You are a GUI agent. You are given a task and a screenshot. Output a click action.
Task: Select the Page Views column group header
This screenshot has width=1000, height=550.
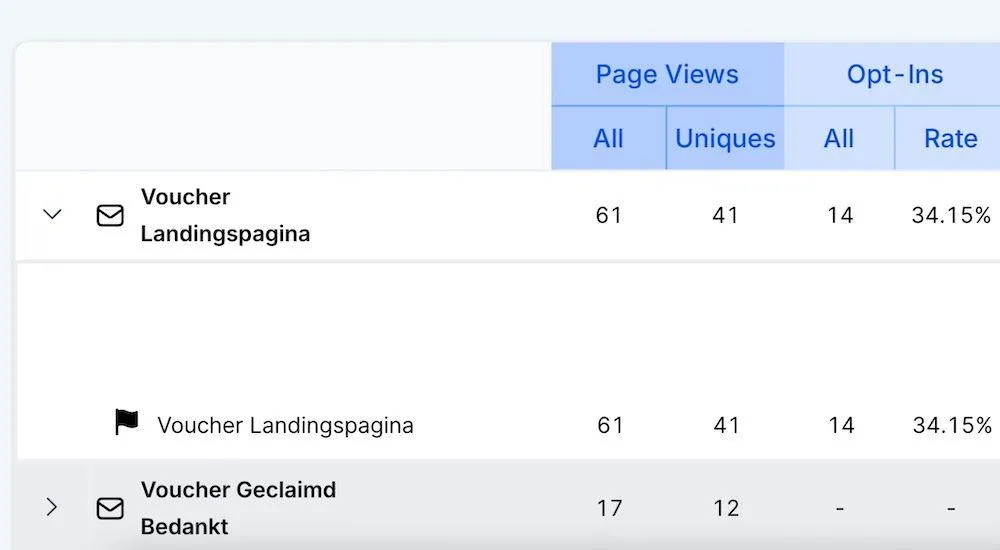667,75
